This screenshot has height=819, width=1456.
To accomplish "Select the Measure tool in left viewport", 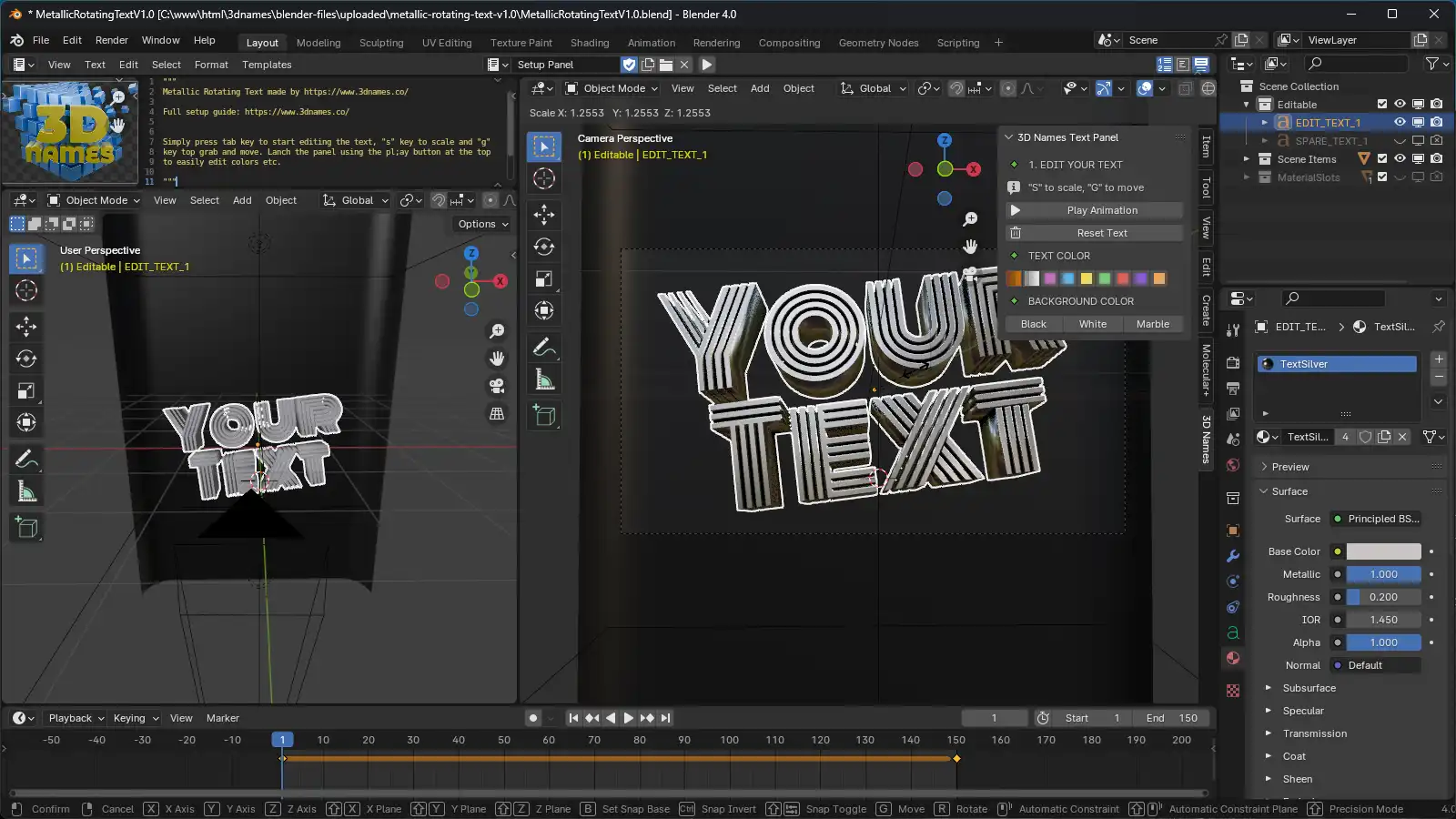I will tap(26, 492).
